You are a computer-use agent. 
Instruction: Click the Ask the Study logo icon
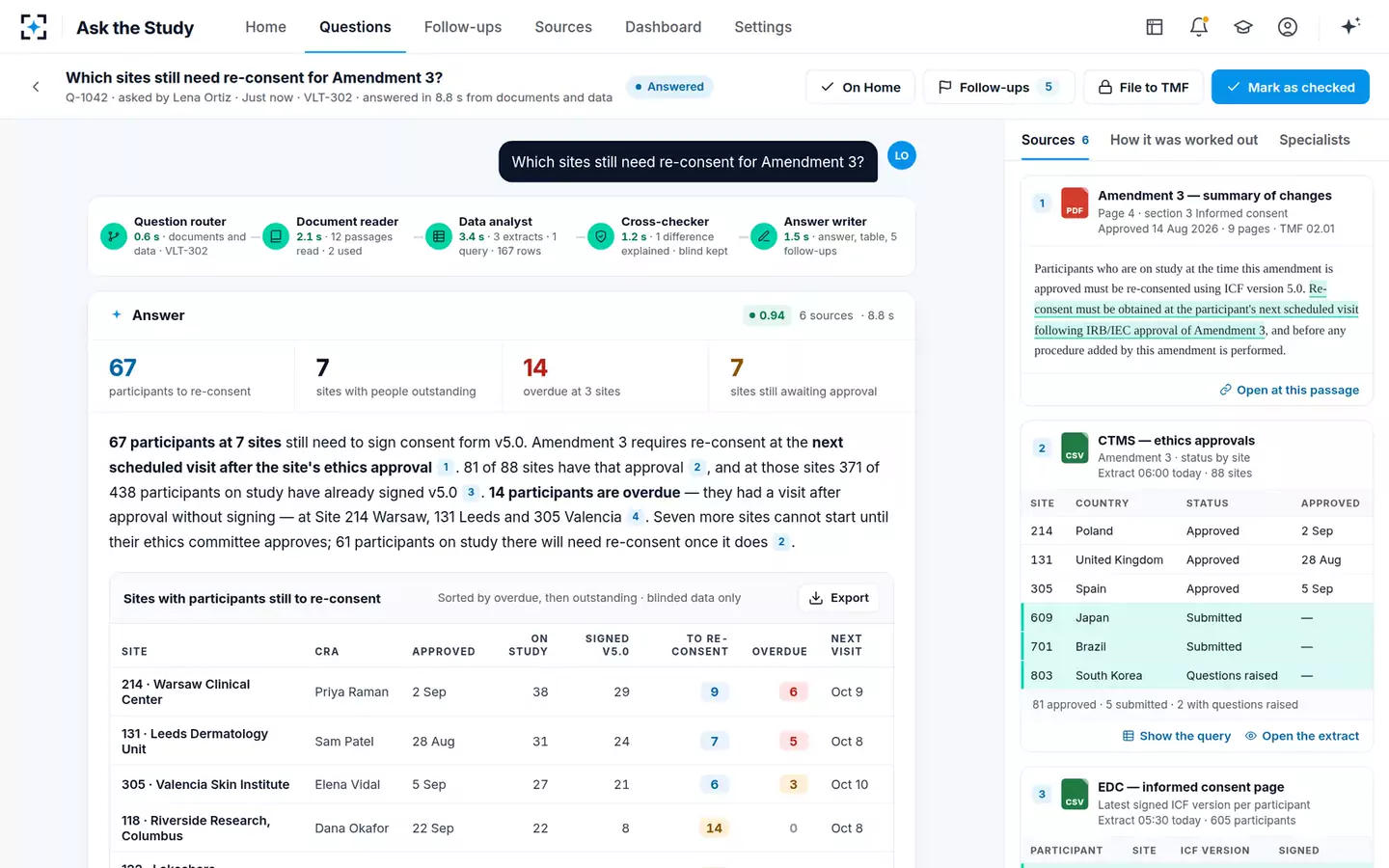34,27
